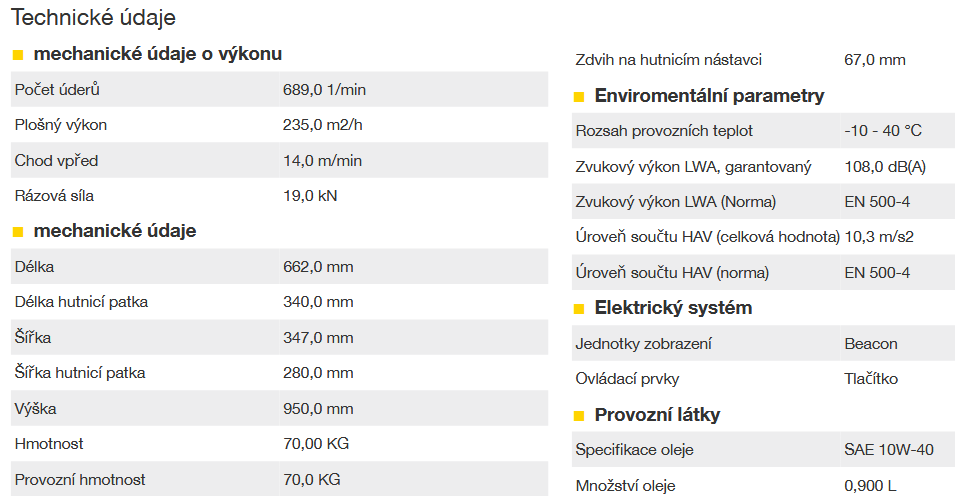Select the 235,0 m2/h Plošný výkon value
Image resolution: width=955 pixels, height=497 pixels.
click(322, 125)
